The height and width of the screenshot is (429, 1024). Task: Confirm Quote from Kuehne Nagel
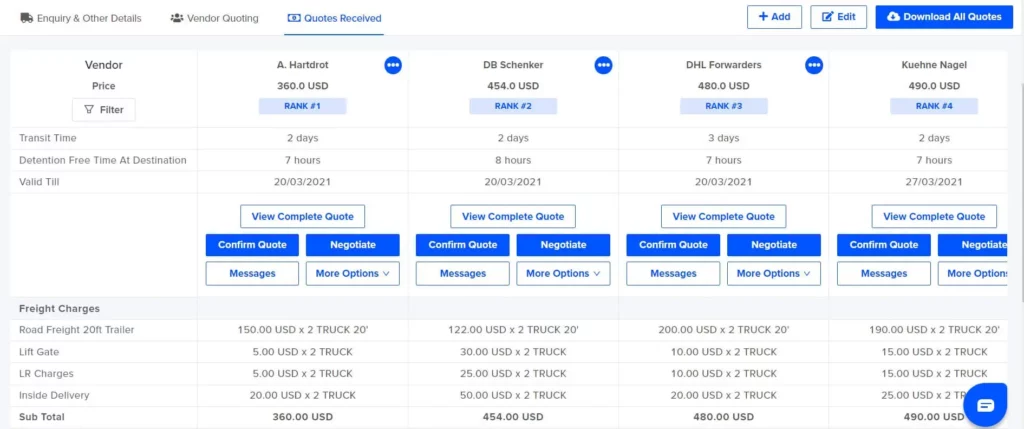coord(884,245)
